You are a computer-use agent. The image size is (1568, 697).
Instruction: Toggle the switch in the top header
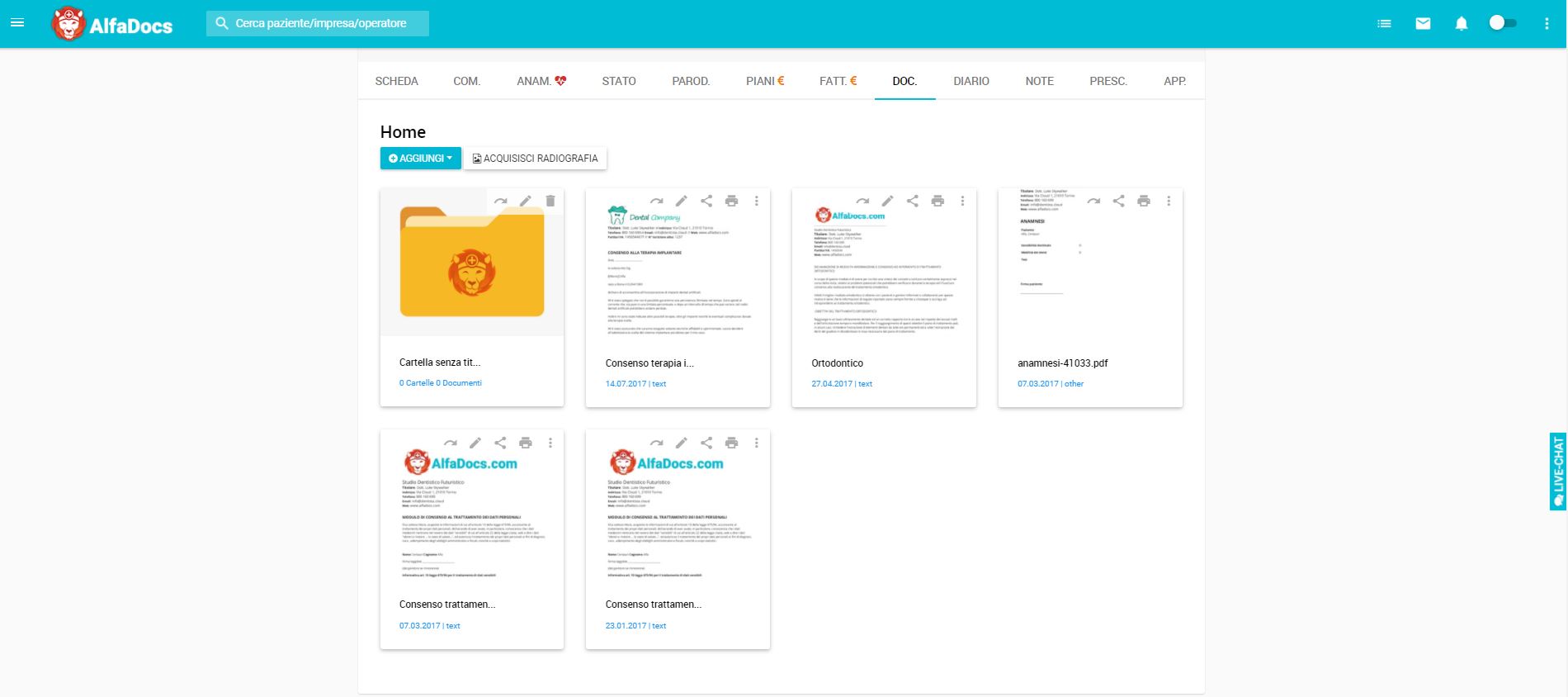pos(1502,23)
